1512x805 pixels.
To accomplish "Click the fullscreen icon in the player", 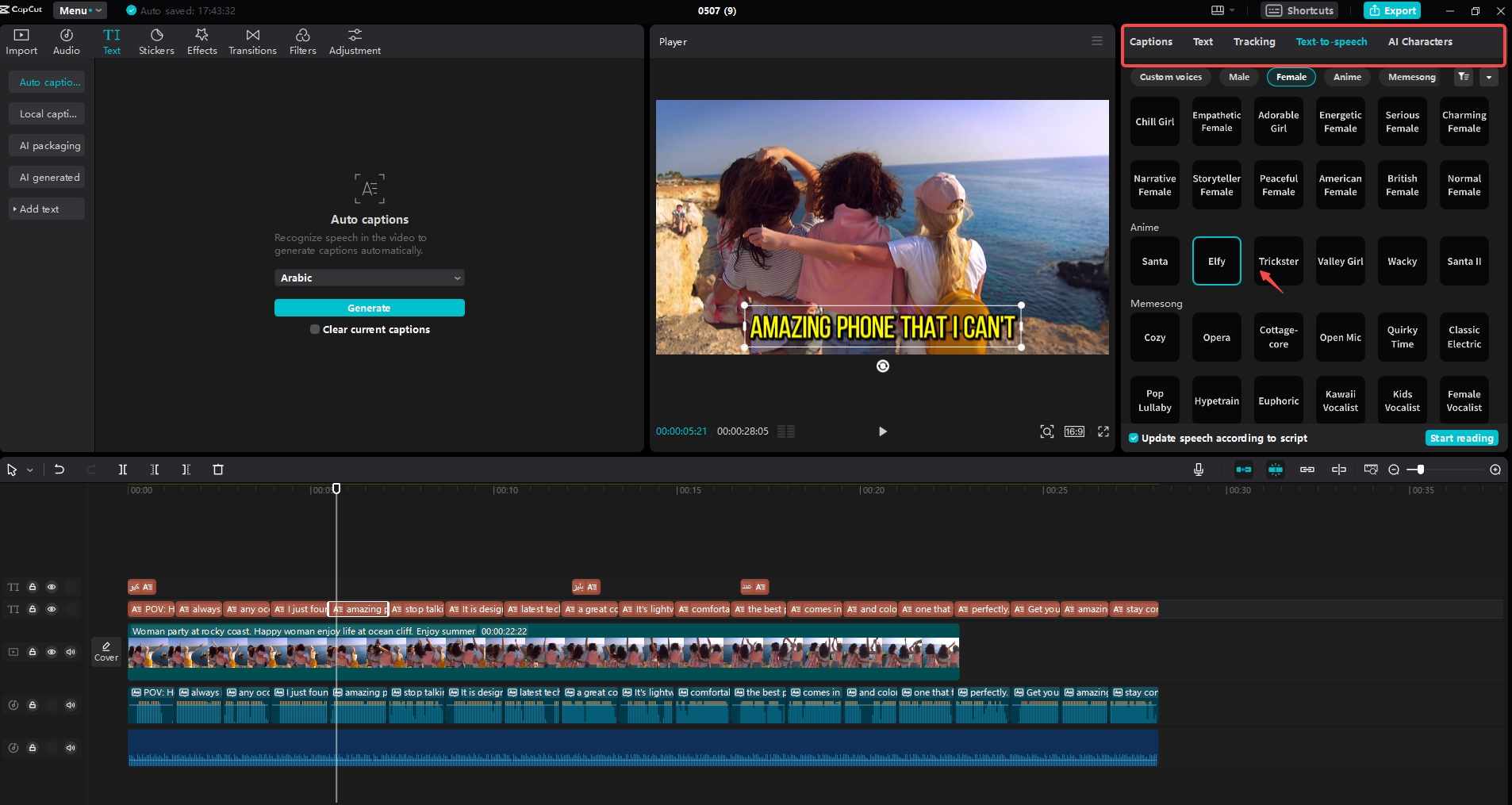I will click(x=1103, y=431).
